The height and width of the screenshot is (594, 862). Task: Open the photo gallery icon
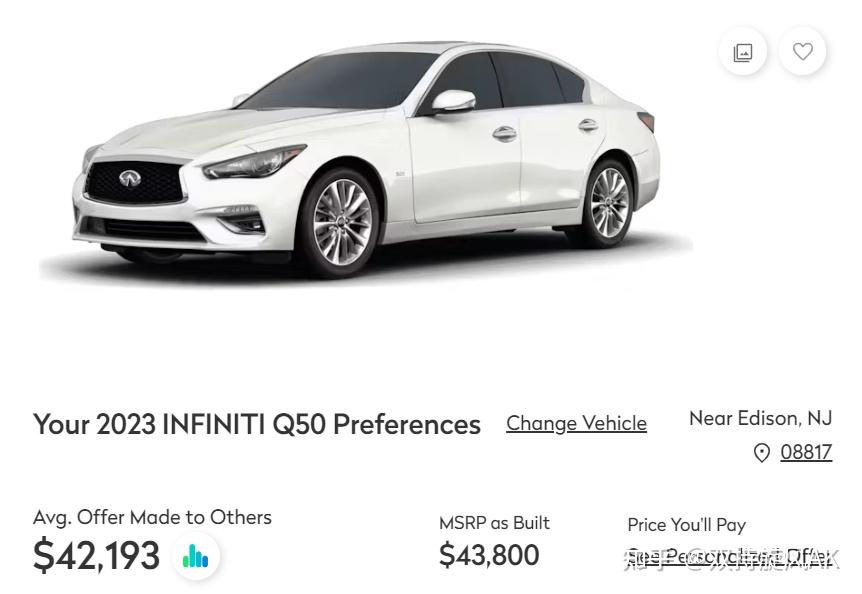tap(743, 52)
